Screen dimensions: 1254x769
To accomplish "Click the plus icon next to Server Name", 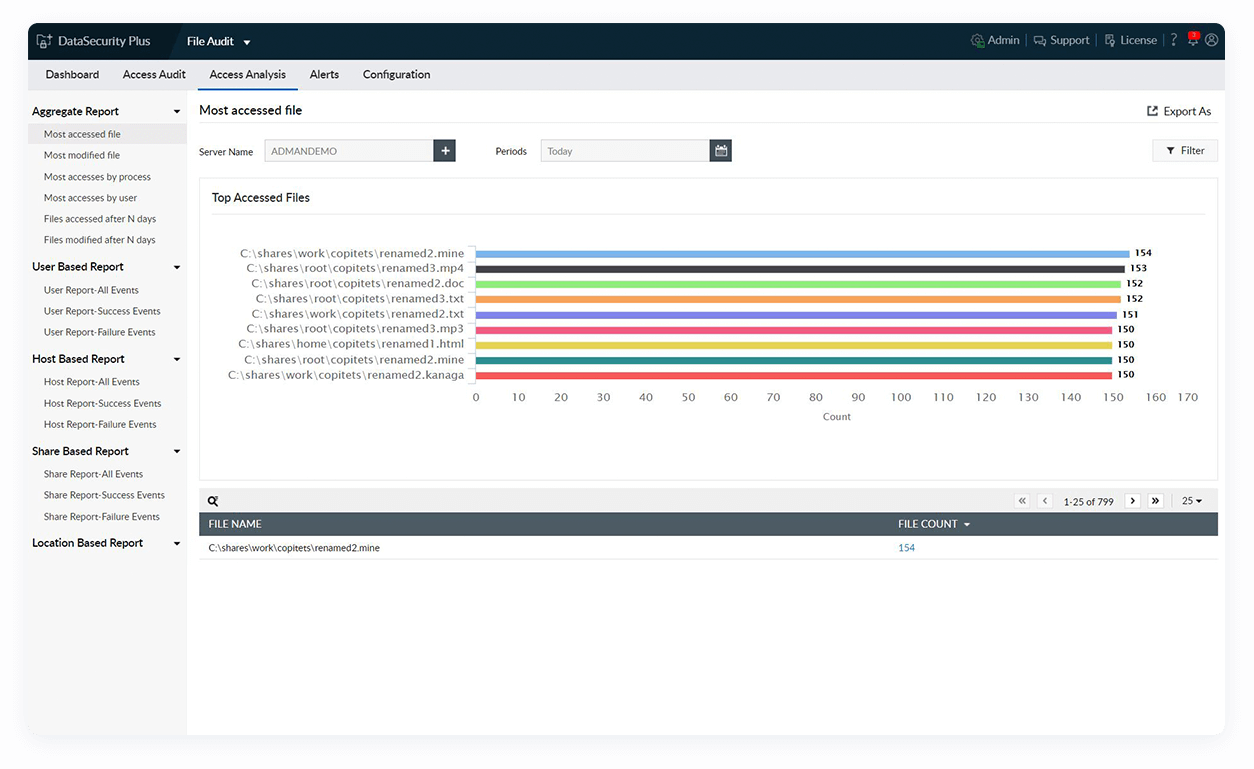I will [445, 151].
